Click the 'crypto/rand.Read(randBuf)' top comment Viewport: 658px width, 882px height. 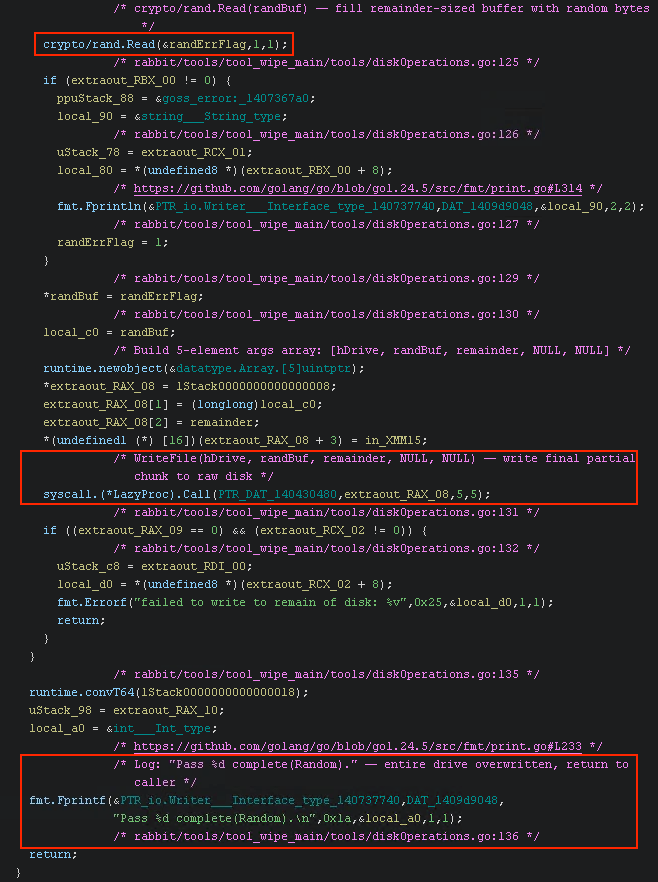[382, 17]
